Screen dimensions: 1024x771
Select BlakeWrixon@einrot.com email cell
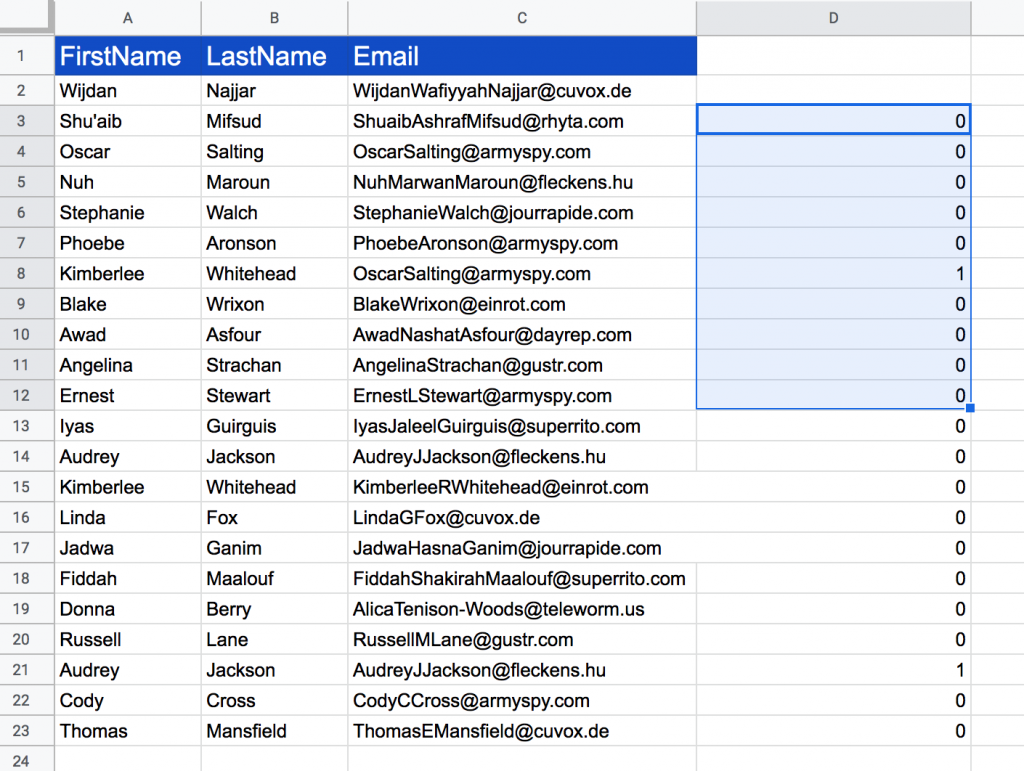click(x=522, y=304)
